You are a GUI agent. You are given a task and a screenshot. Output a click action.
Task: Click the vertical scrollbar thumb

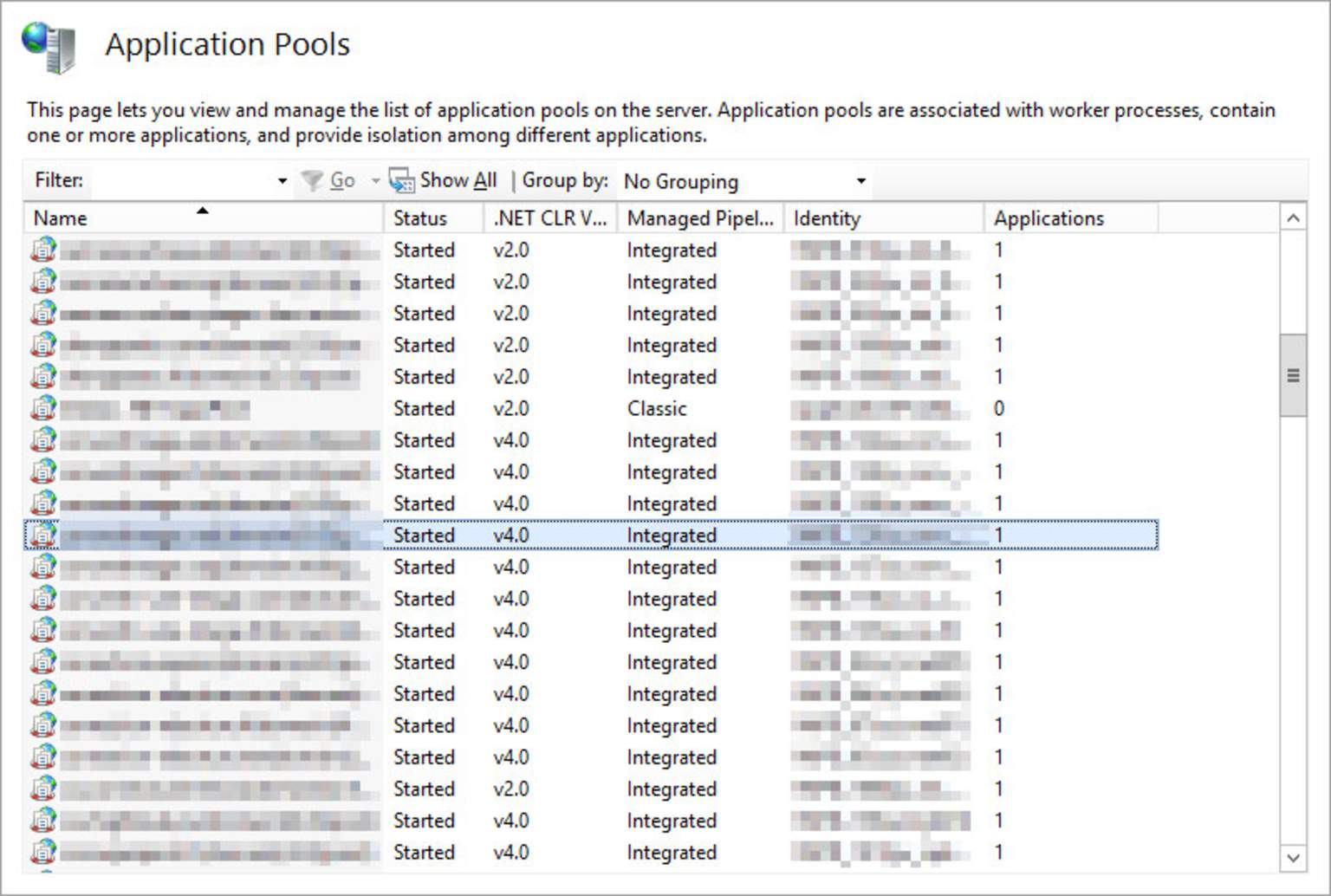(x=1293, y=375)
